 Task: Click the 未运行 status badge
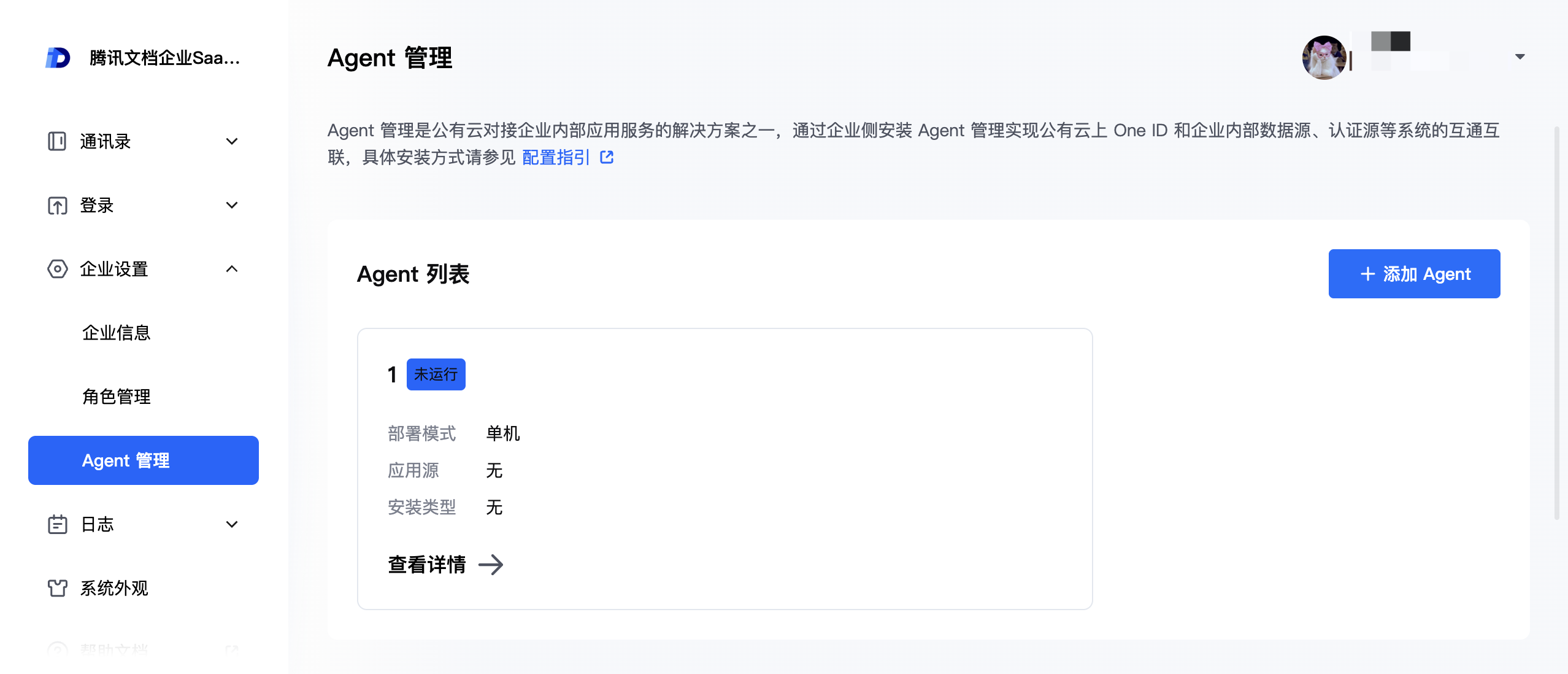436,374
